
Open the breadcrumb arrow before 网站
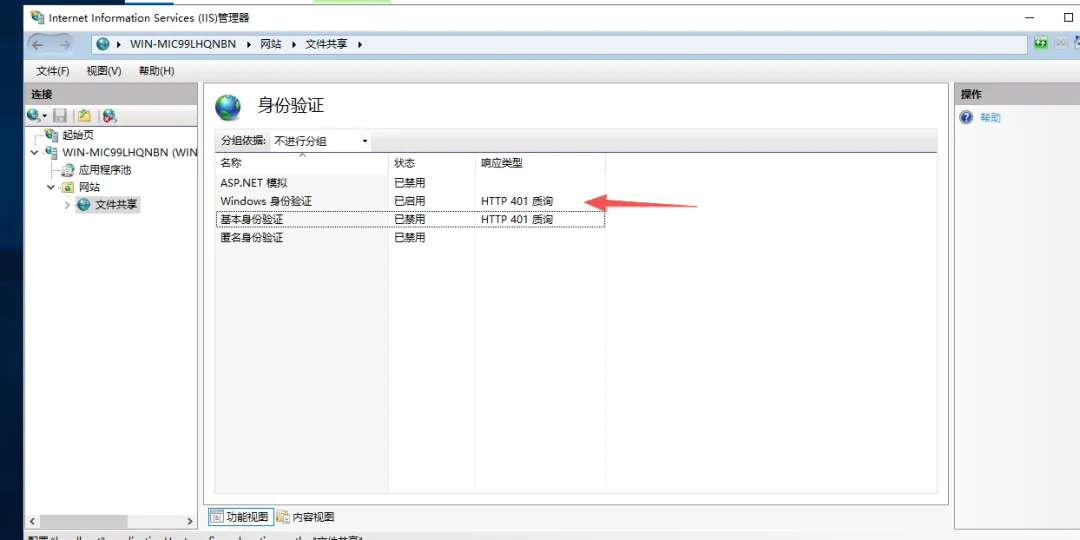point(249,44)
